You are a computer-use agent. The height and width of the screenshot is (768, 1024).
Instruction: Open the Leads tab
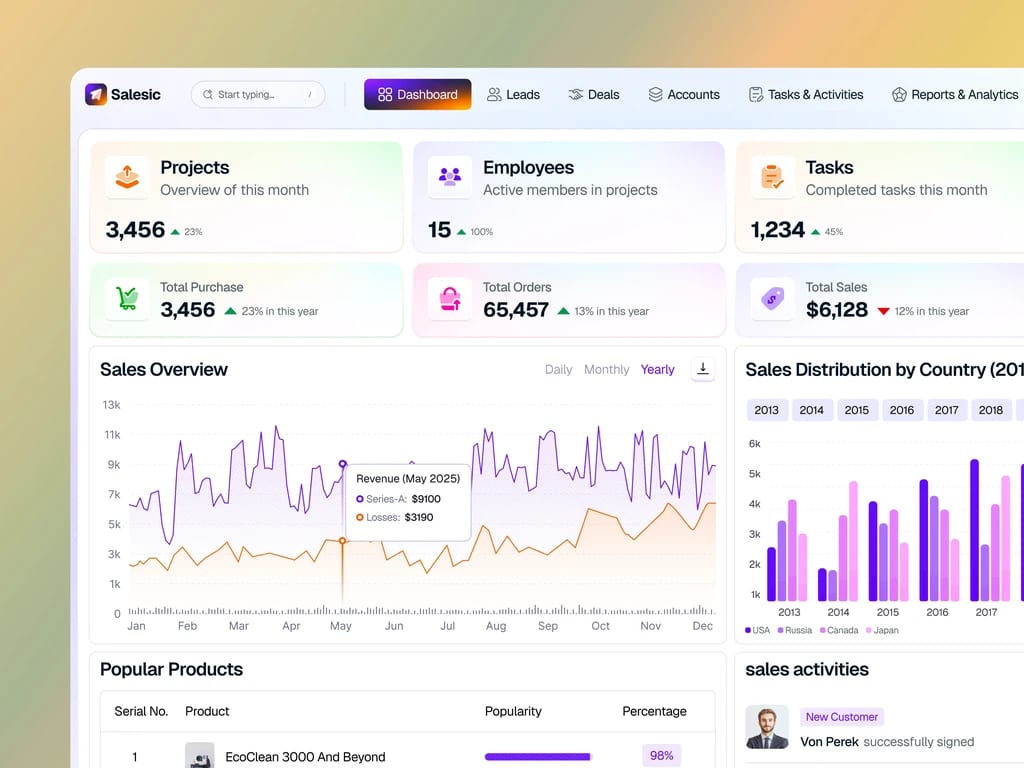click(x=513, y=95)
